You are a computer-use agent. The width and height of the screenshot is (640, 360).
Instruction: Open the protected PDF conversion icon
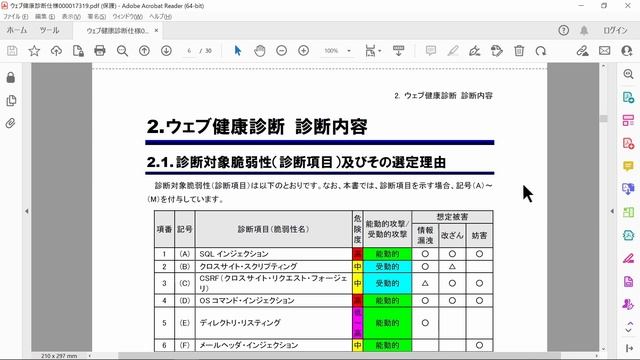point(78,51)
